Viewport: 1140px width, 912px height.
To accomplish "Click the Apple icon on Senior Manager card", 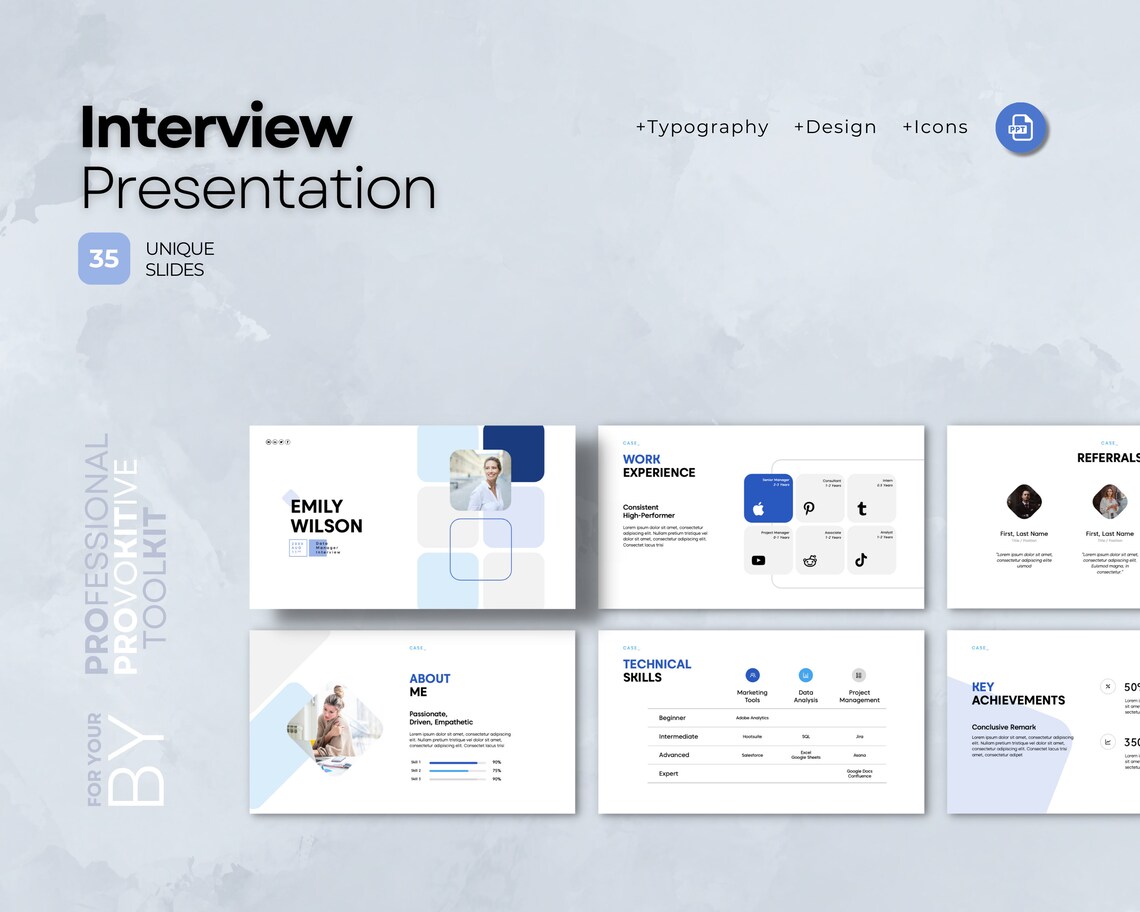I will (758, 508).
